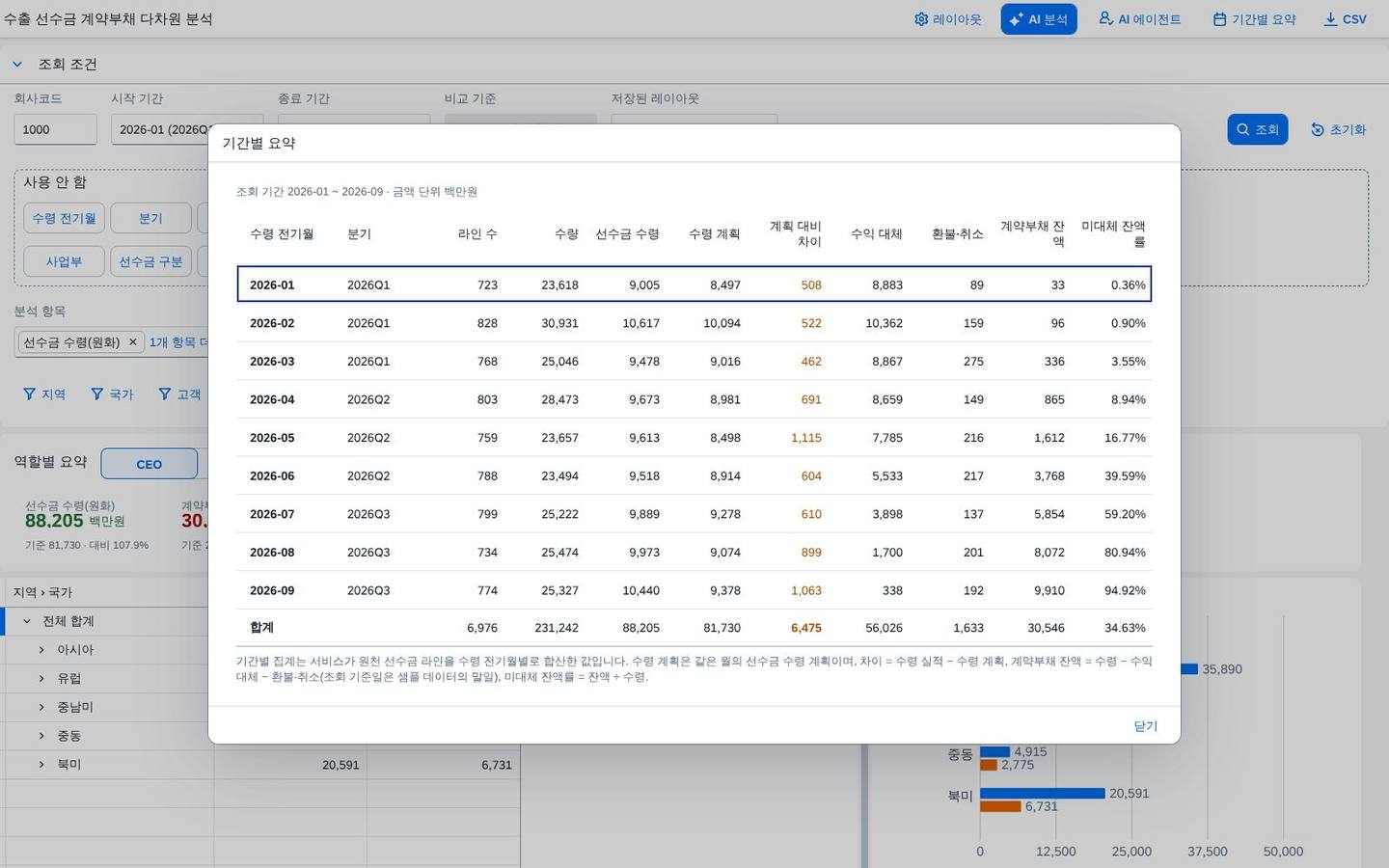The height and width of the screenshot is (868, 1389).
Task: Open the 국가 filter
Action: [112, 394]
